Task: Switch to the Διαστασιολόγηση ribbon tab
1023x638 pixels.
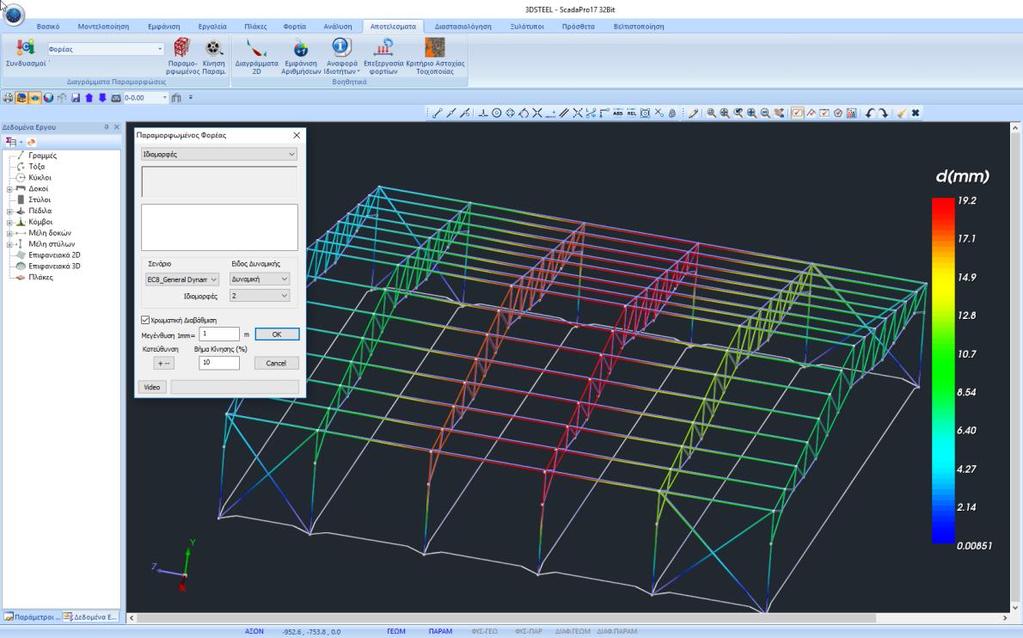Action: (x=463, y=27)
